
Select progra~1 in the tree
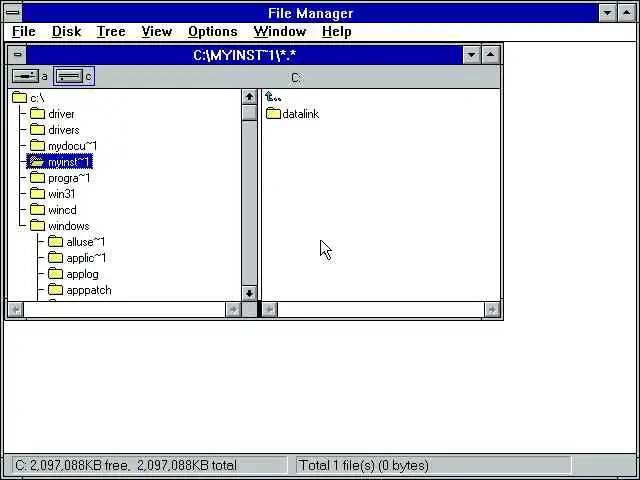tap(69, 178)
